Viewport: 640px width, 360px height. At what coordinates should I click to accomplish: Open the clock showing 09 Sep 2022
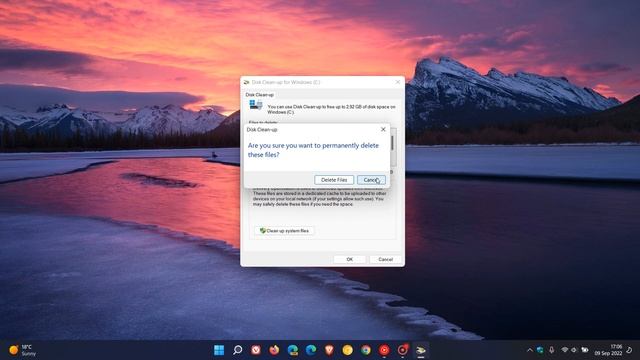point(608,350)
